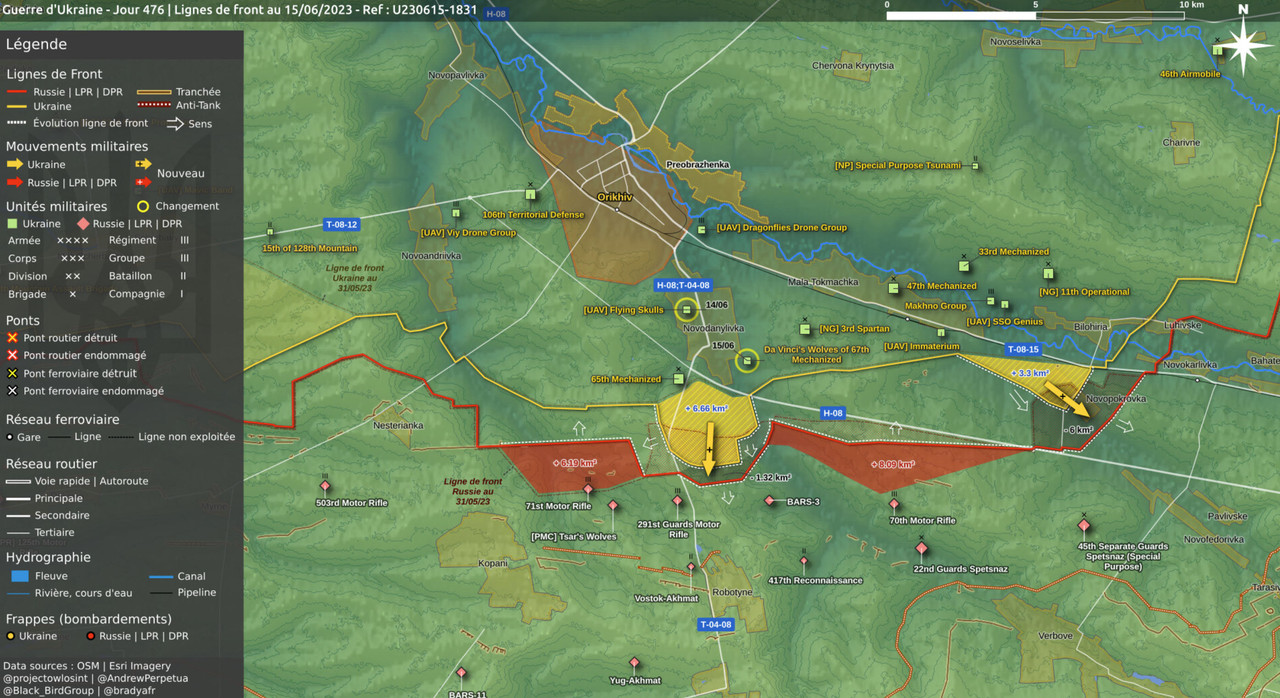The width and height of the screenshot is (1280, 698).
Task: Click the H-08;T-04-08 road shield
Action: click(x=683, y=285)
